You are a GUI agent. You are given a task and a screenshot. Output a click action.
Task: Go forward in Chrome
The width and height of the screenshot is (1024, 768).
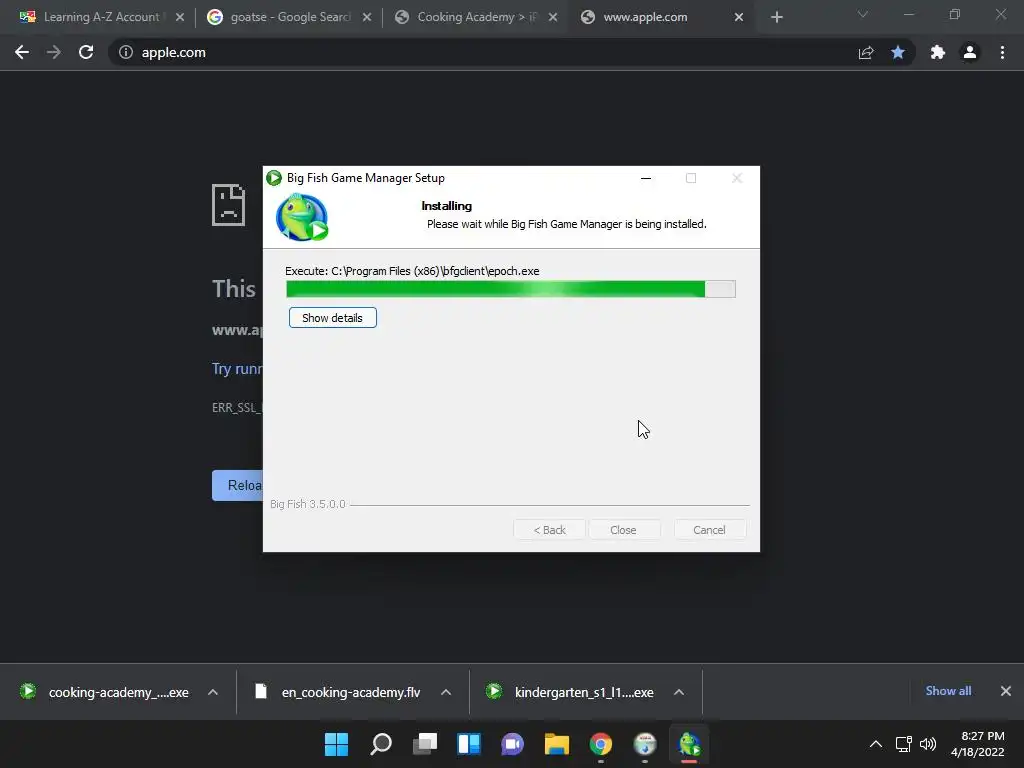click(x=54, y=52)
